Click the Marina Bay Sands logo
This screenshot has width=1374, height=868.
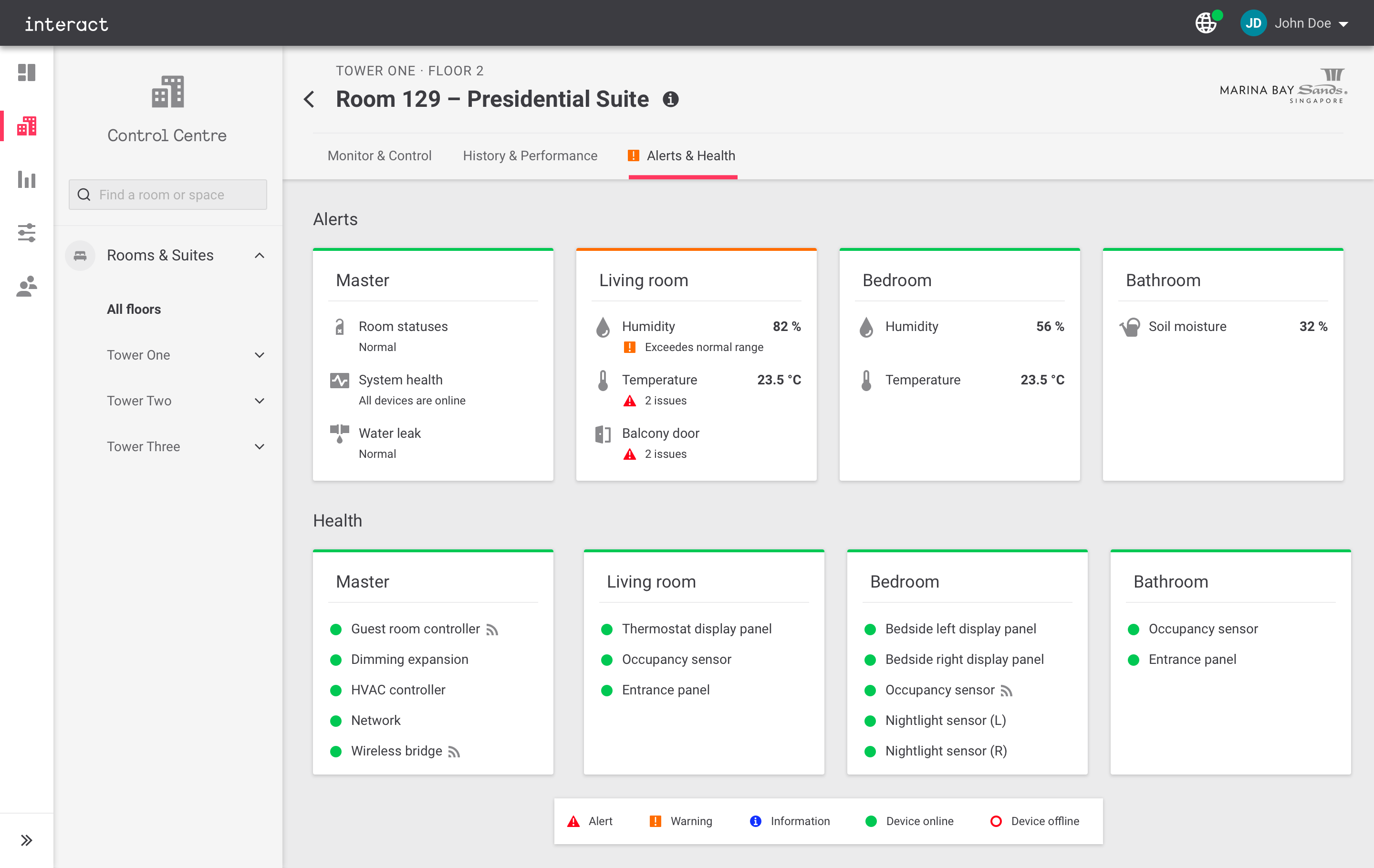click(x=1283, y=85)
